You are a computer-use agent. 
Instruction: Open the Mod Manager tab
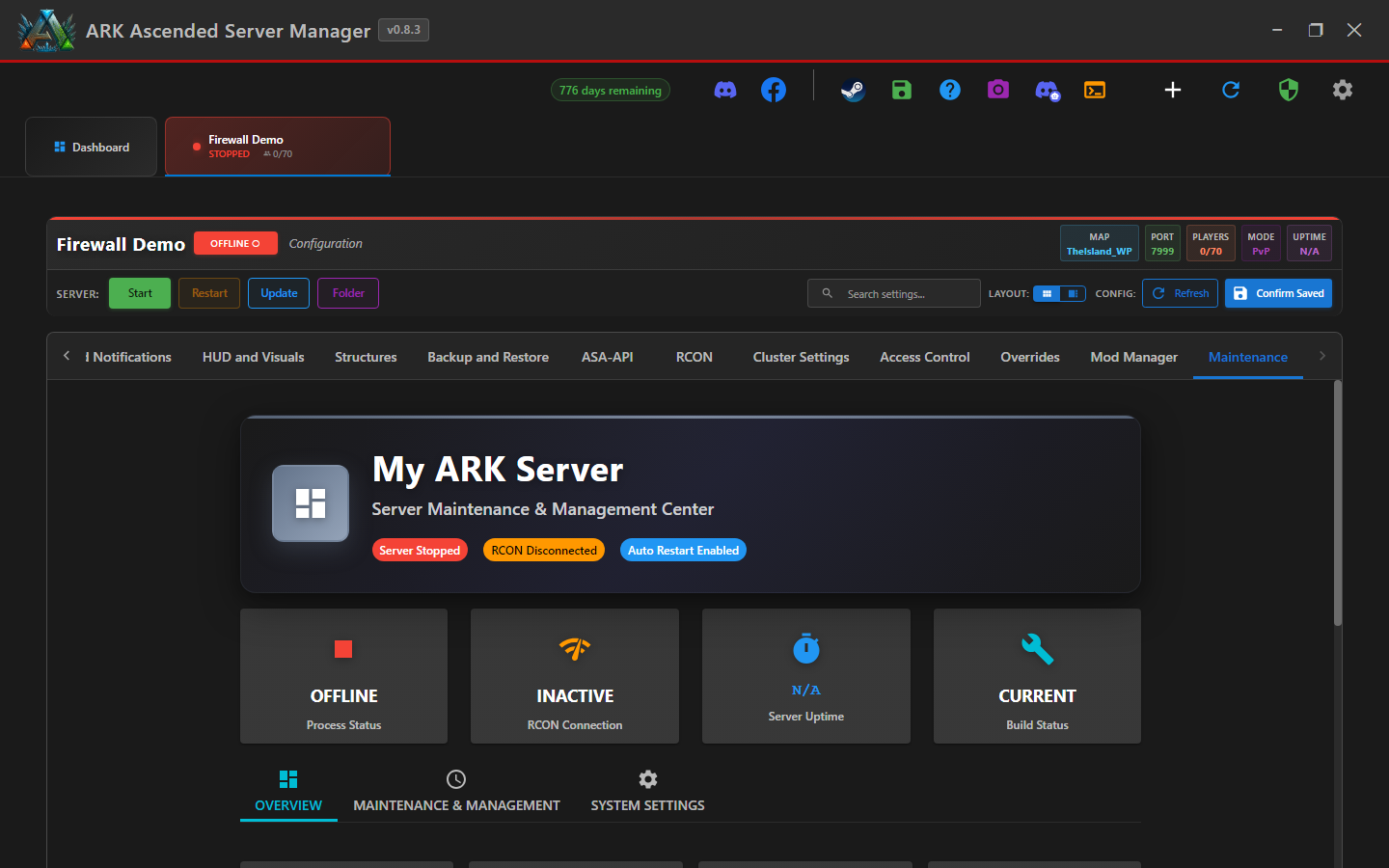[x=1134, y=357]
